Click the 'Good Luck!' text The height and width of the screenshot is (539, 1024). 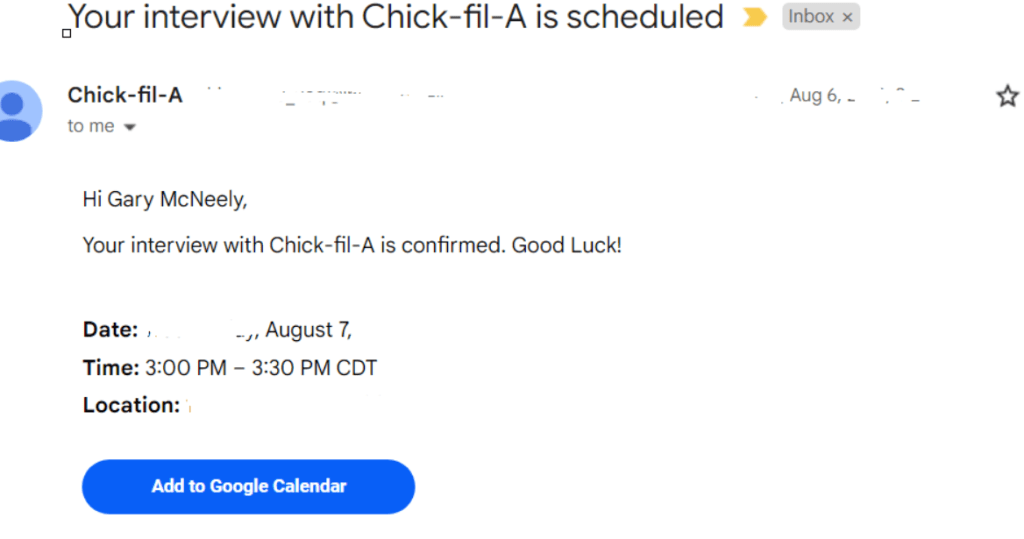(567, 245)
